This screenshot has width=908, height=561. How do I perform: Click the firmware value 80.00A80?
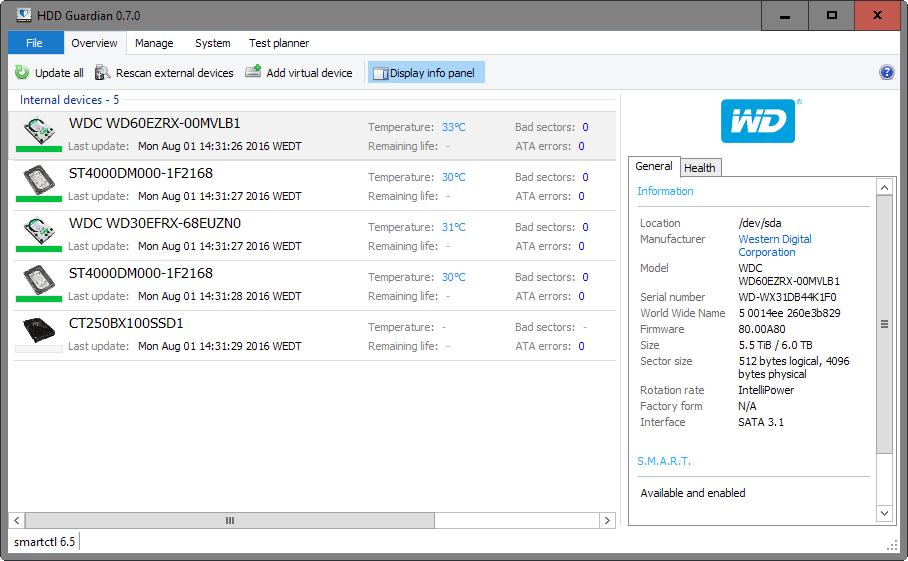pyautogui.click(x=761, y=329)
